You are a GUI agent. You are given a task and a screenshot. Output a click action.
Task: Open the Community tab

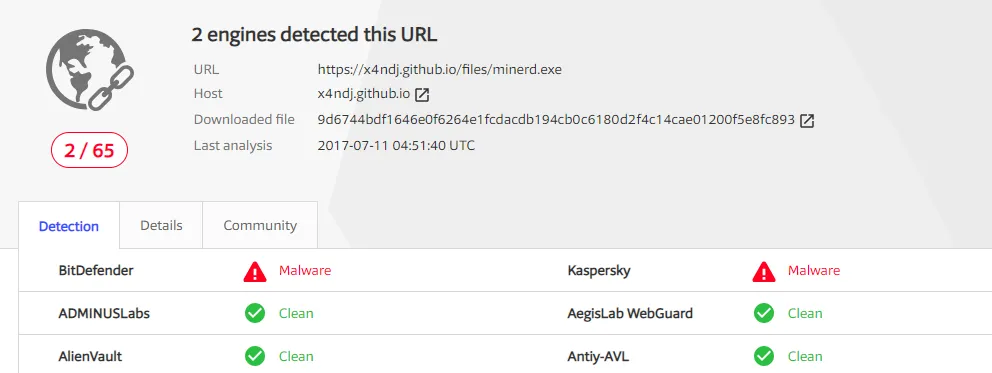pyautogui.click(x=260, y=225)
